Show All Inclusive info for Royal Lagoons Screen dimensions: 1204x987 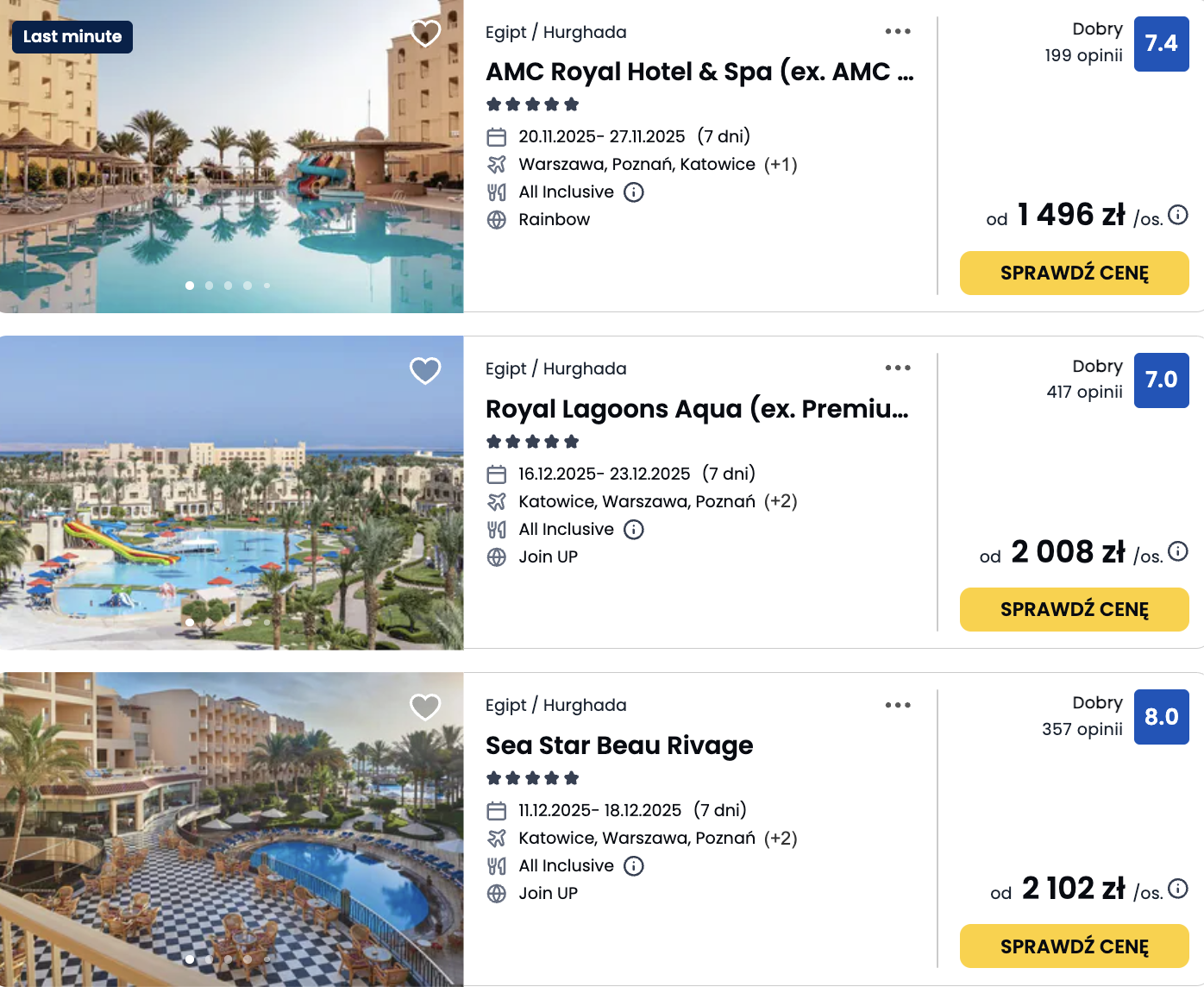tap(634, 530)
